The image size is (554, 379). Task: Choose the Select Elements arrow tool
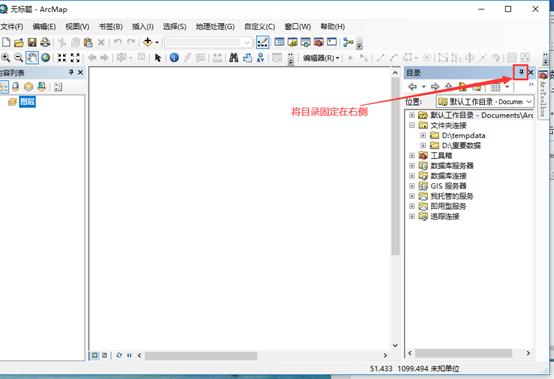click(x=158, y=58)
